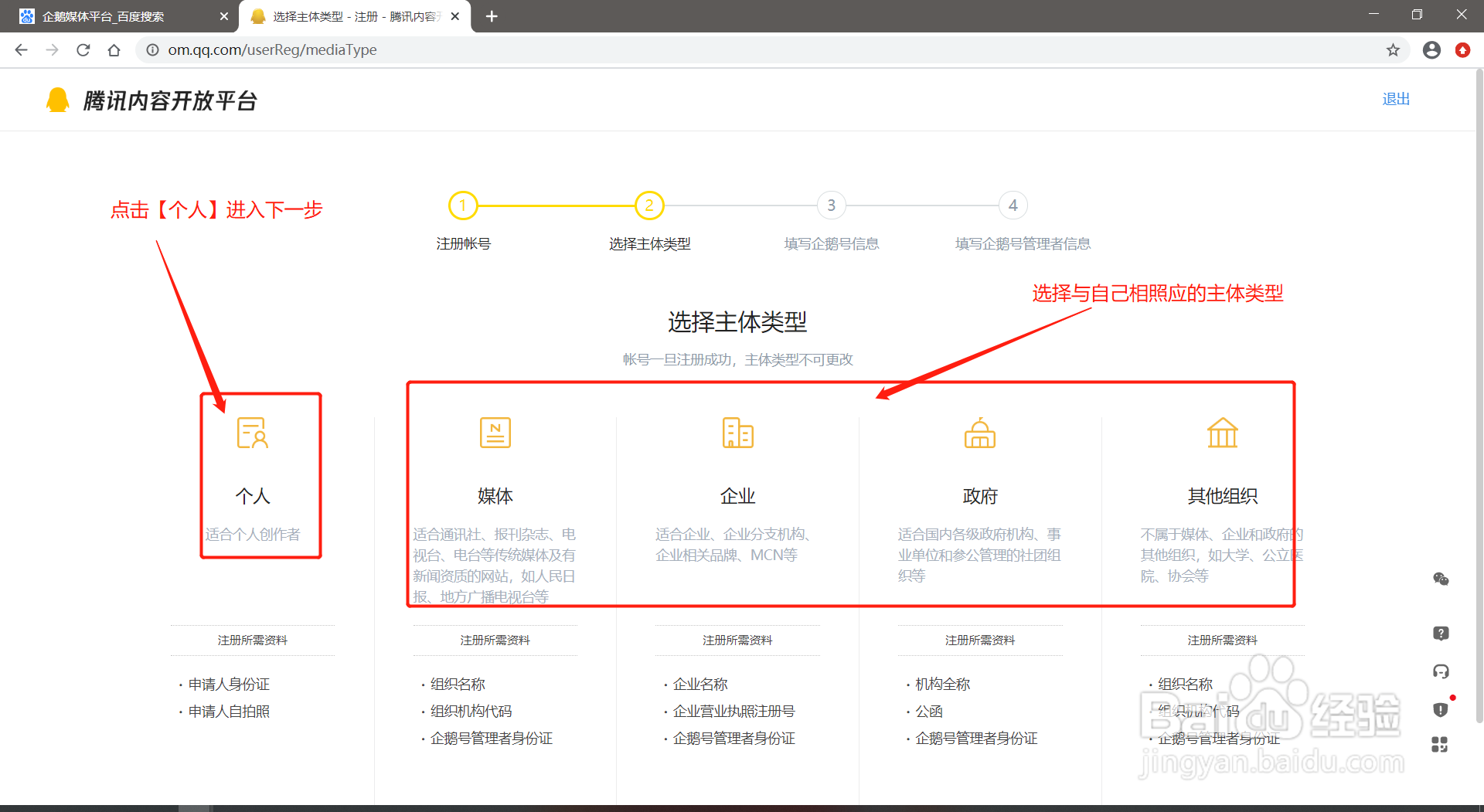Click 填写企鹅号信息 step label

(832, 244)
